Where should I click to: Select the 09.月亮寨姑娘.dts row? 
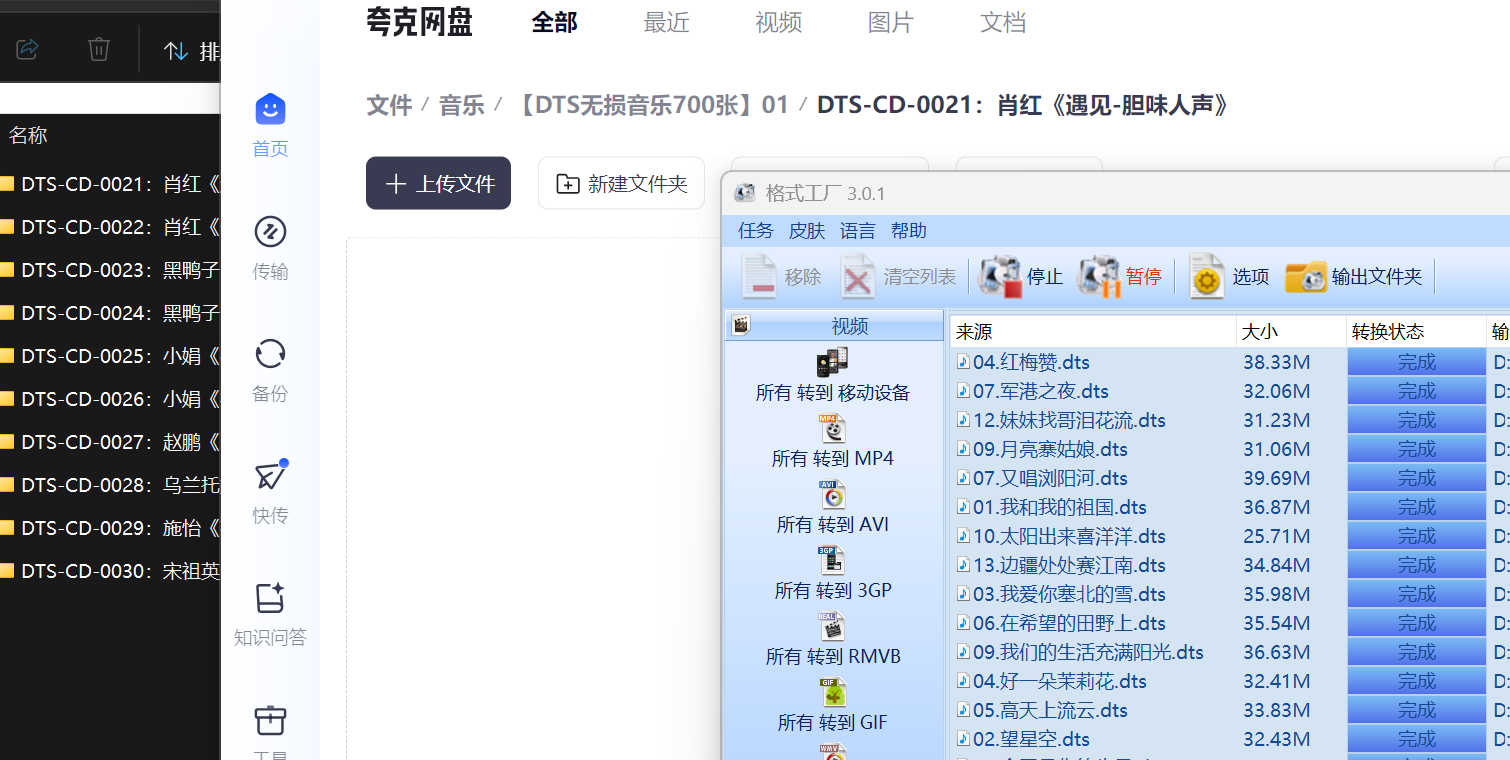click(x=1230, y=449)
